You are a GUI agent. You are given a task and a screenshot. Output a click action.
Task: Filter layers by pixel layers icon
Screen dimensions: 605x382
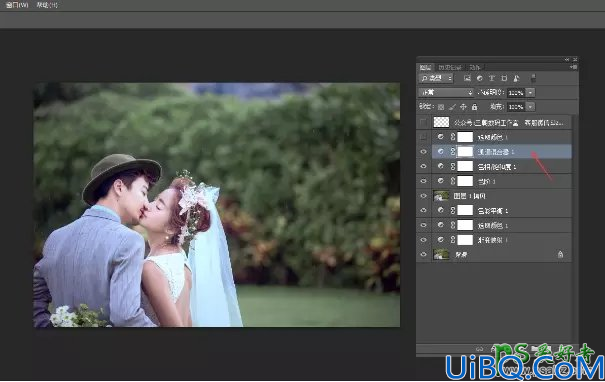pyautogui.click(x=467, y=78)
